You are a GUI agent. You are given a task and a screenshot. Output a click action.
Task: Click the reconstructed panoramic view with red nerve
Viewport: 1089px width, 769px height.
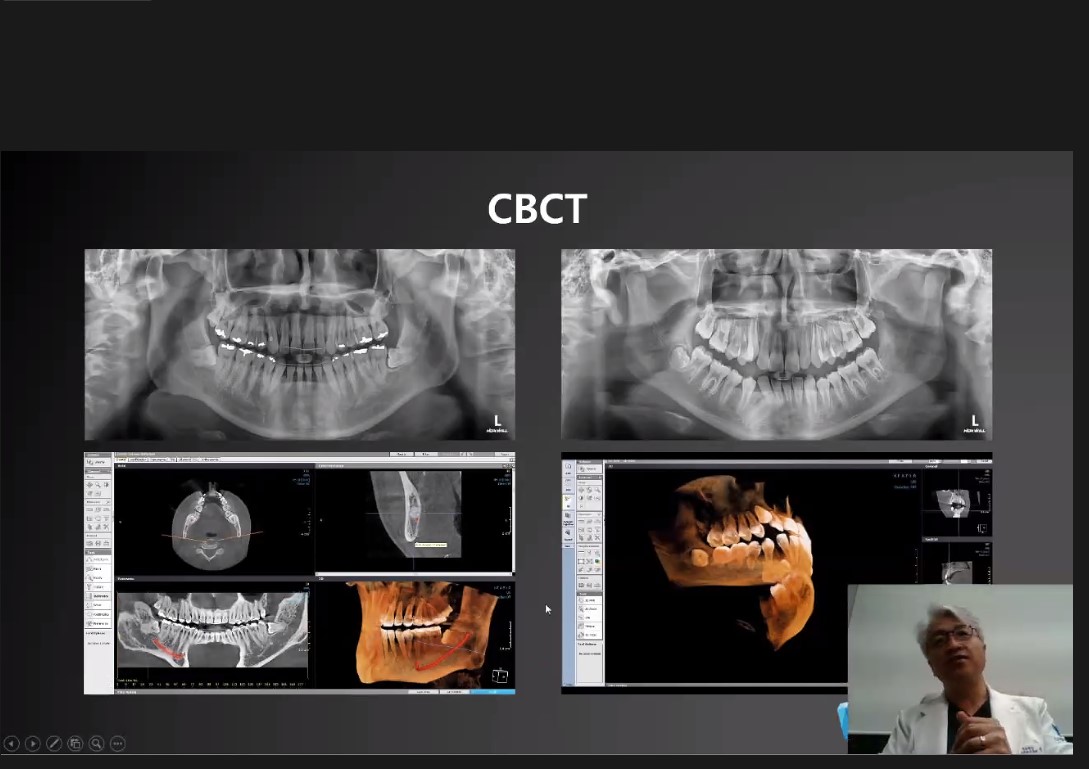(x=214, y=631)
